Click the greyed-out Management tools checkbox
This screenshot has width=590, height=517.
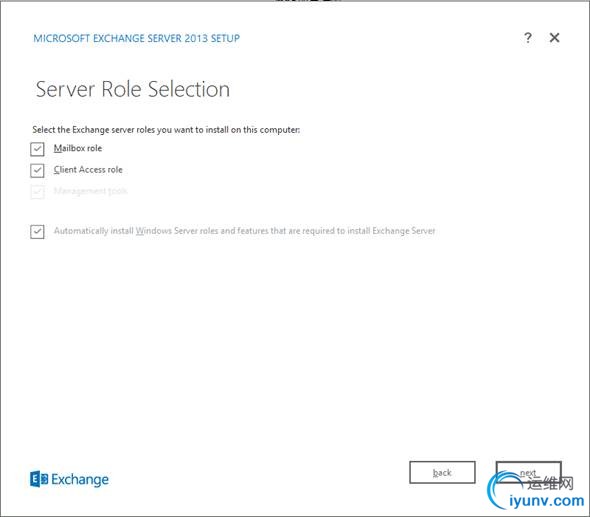click(x=37, y=192)
